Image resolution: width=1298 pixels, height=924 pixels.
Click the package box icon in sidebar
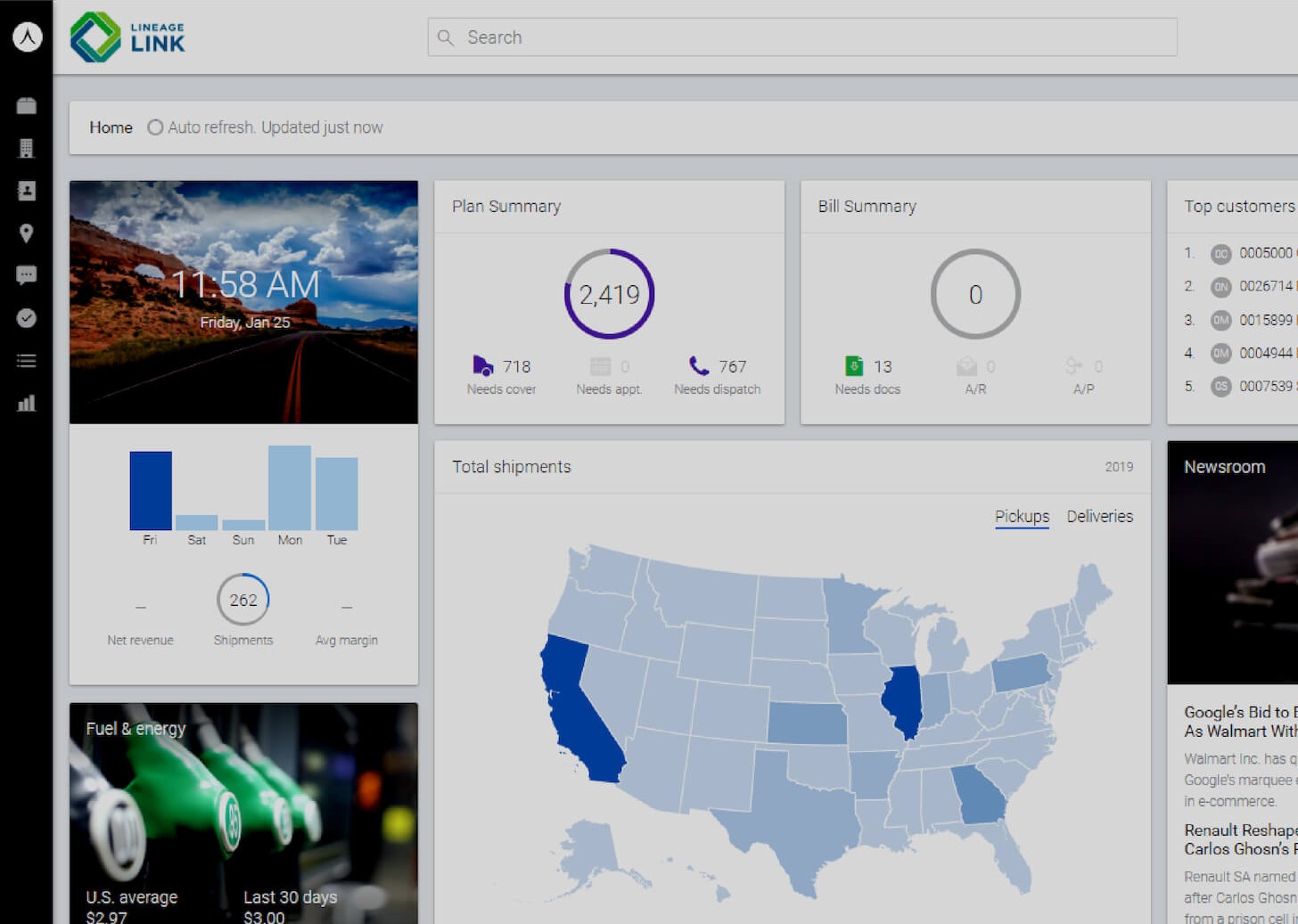[26, 105]
